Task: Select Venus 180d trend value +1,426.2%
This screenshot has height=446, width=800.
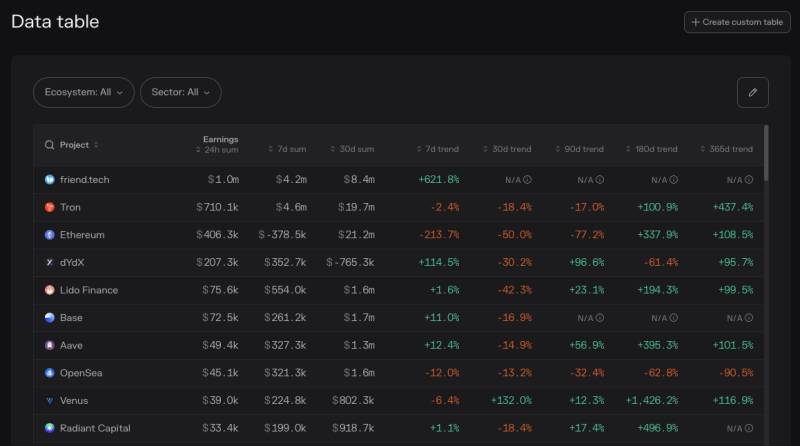Action: tap(652, 401)
